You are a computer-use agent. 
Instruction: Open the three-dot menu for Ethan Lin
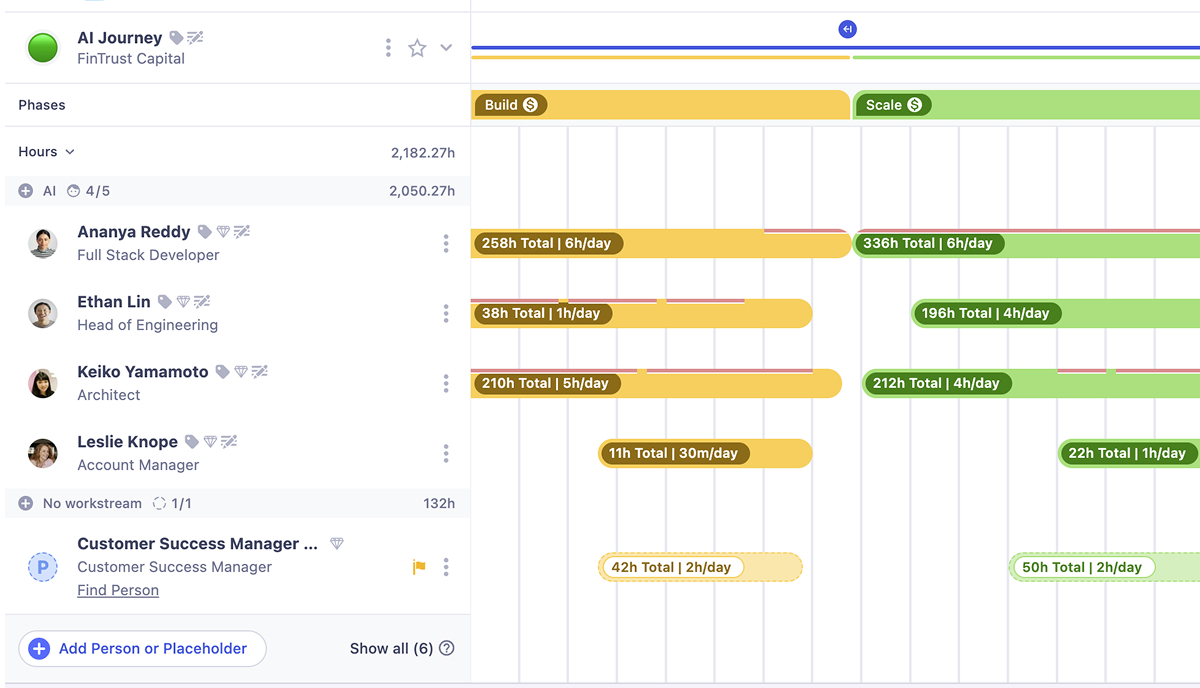click(x=446, y=313)
